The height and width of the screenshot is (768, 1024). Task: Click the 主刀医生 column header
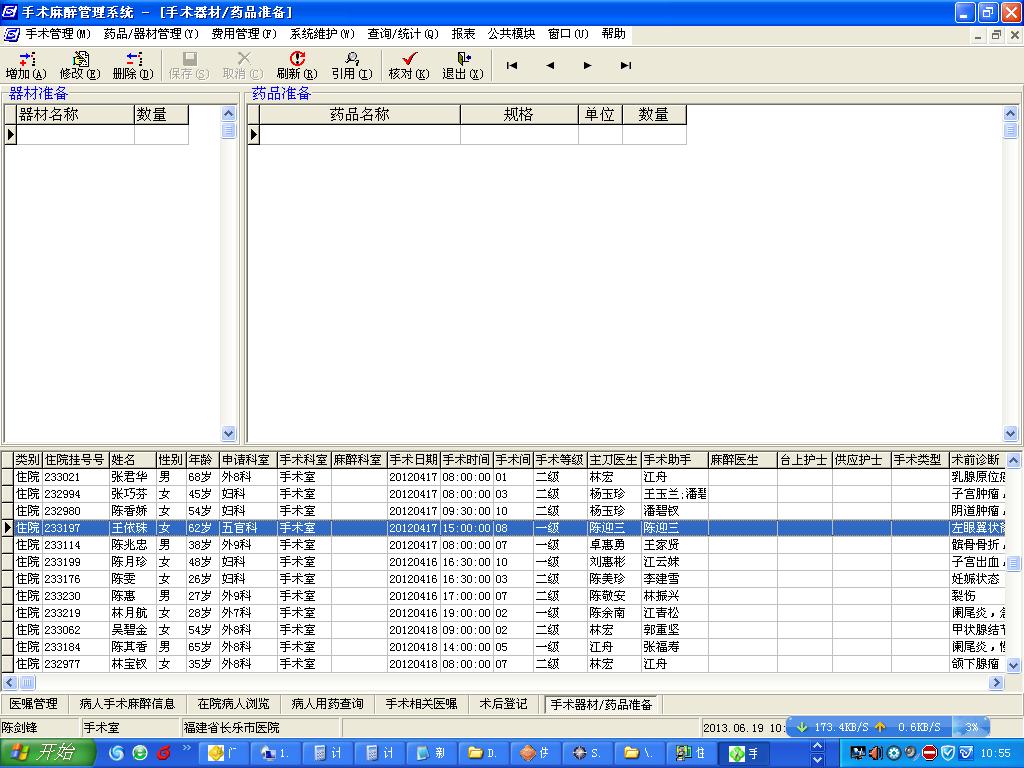click(614, 460)
